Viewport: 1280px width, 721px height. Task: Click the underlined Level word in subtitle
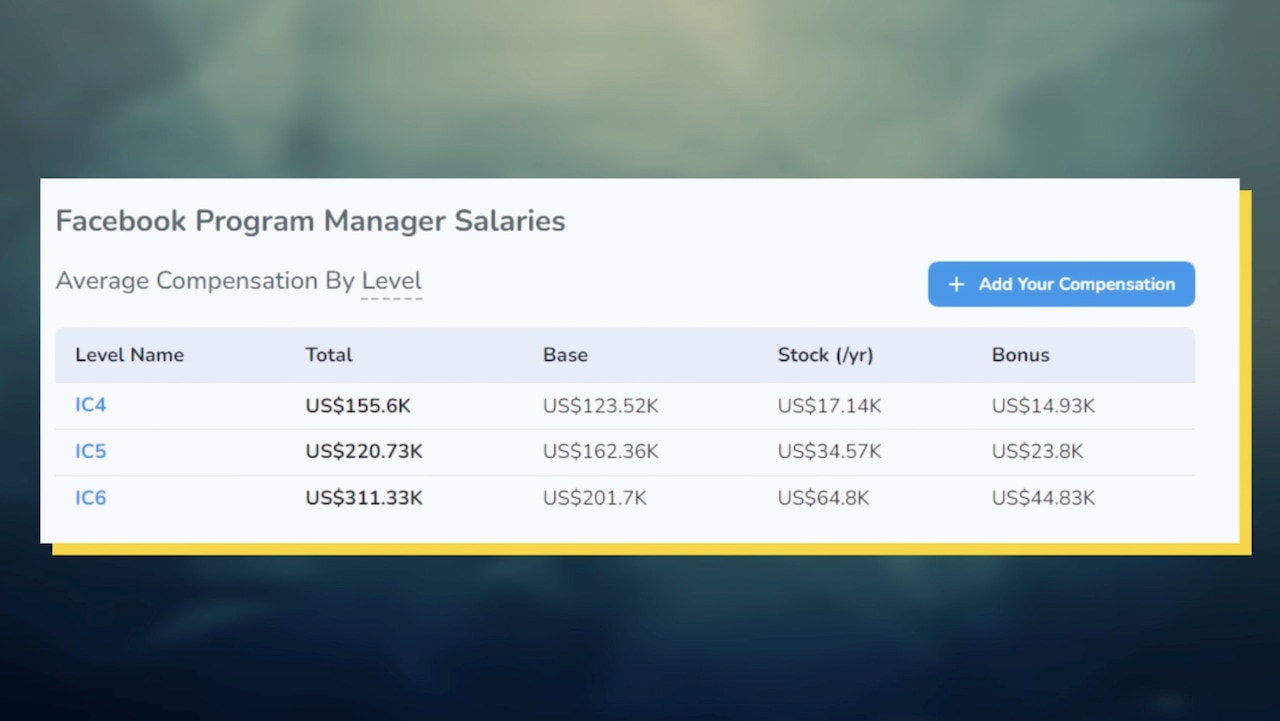[x=392, y=281]
